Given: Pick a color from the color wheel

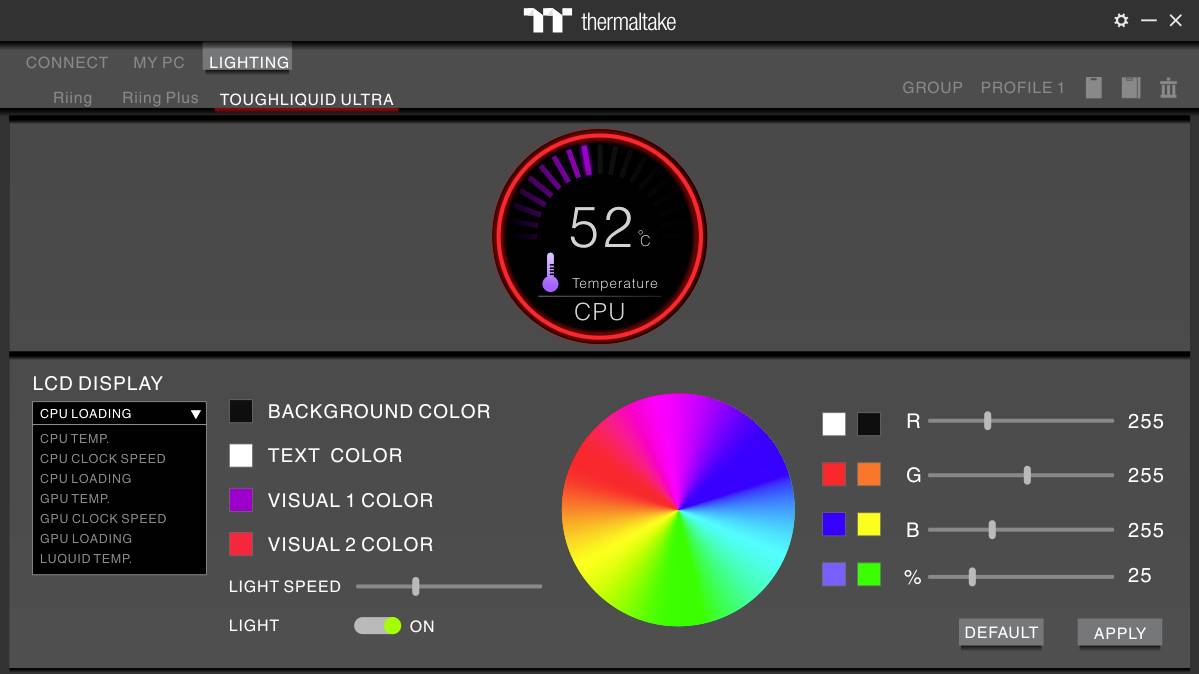Looking at the screenshot, I should click(x=677, y=510).
